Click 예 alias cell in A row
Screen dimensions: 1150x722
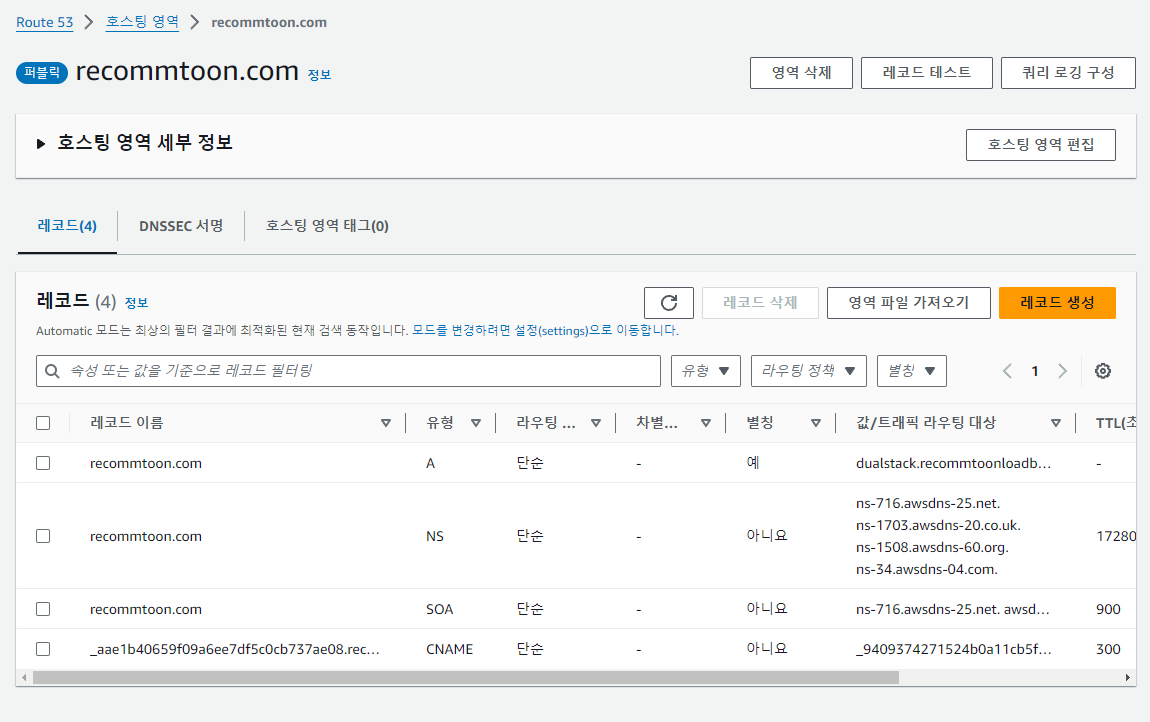click(753, 463)
